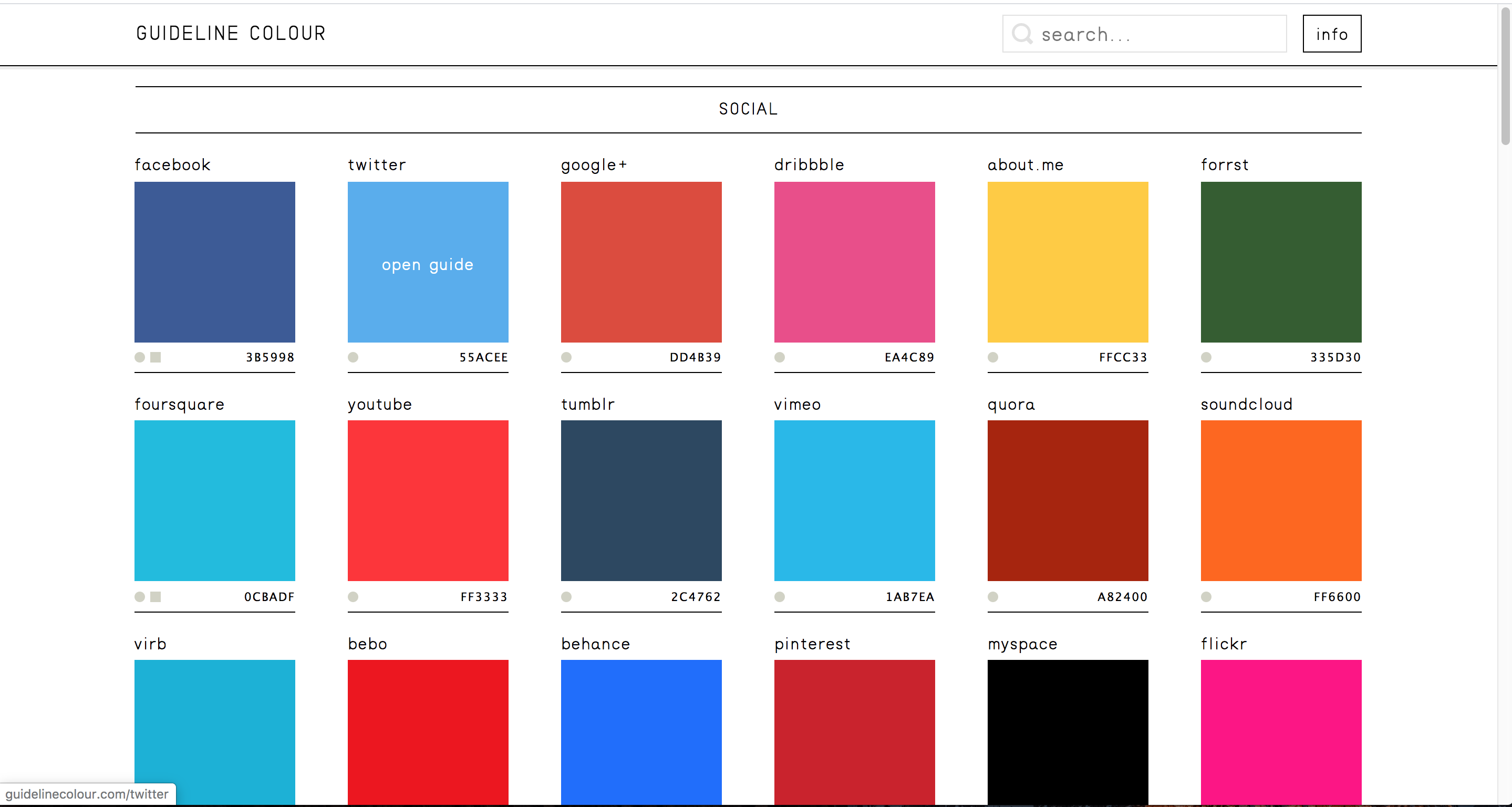1512x807 pixels.
Task: Click the soundcloud name label
Action: coord(1247,405)
